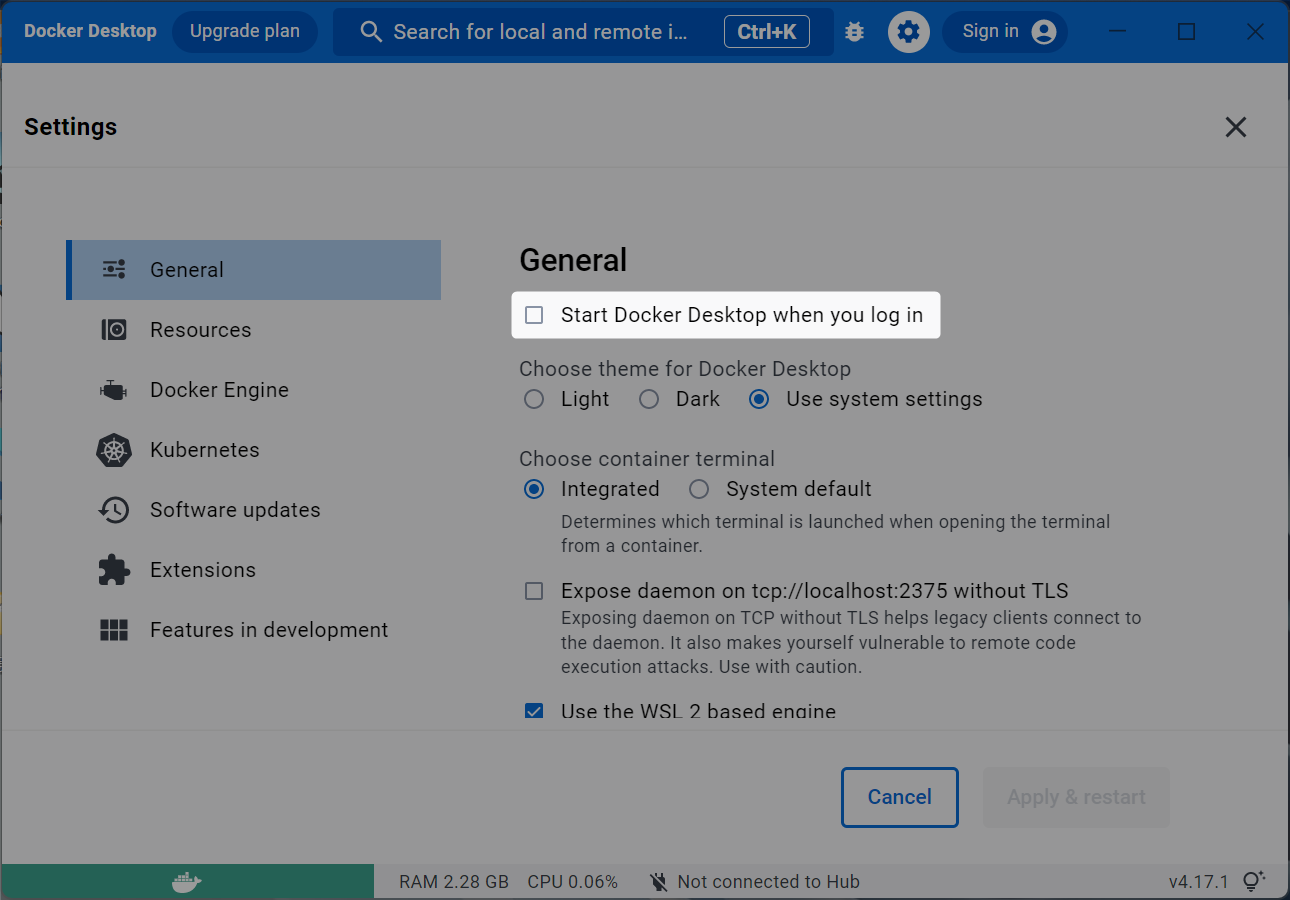Check Expose daemon on tcp://localhost:2375 without TLS

(534, 591)
